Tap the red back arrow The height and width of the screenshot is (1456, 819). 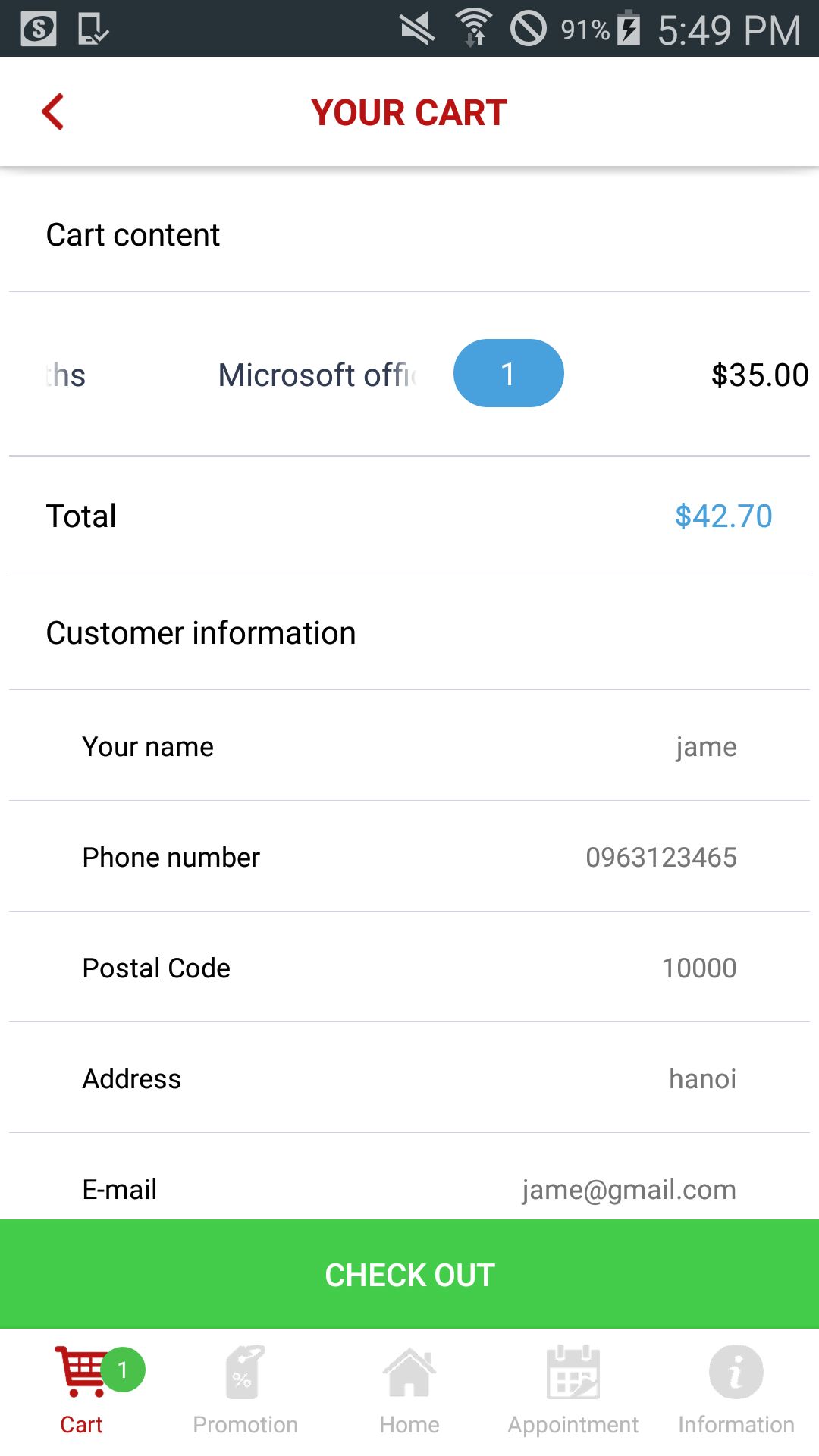[52, 112]
